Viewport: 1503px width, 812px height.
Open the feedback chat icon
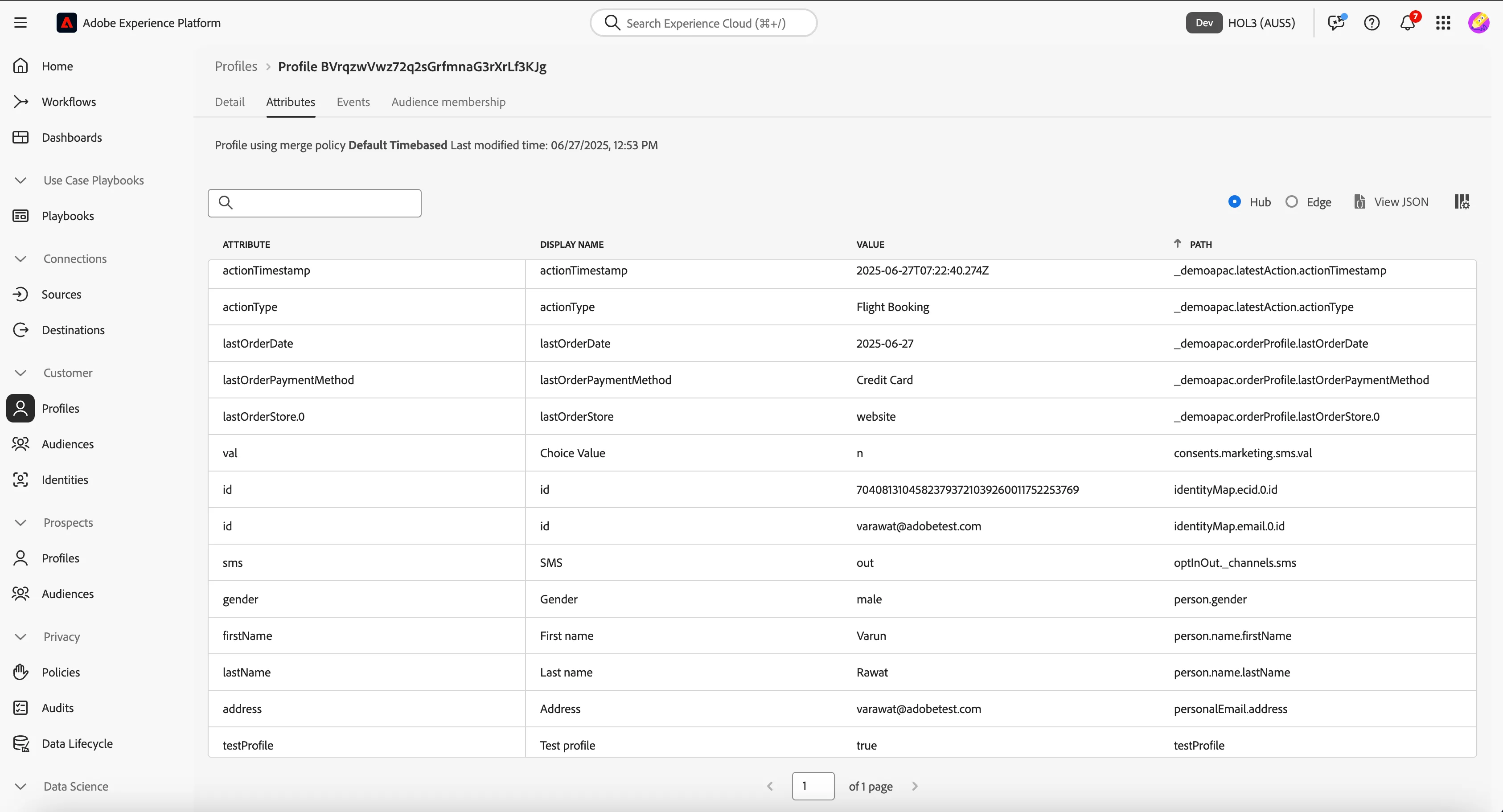point(1336,23)
